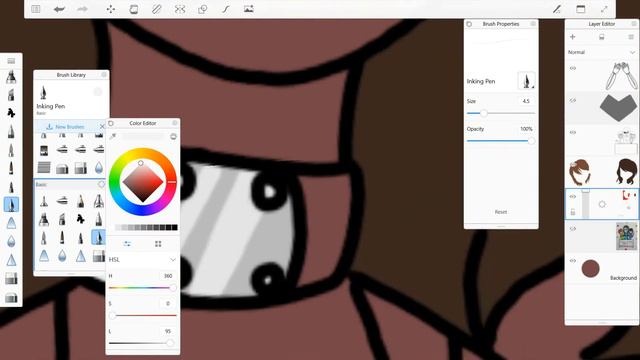Screen dimensions: 640x360
Task: Open the sidebar menu icon at toolbar left
Action: pyautogui.click(x=36, y=9)
